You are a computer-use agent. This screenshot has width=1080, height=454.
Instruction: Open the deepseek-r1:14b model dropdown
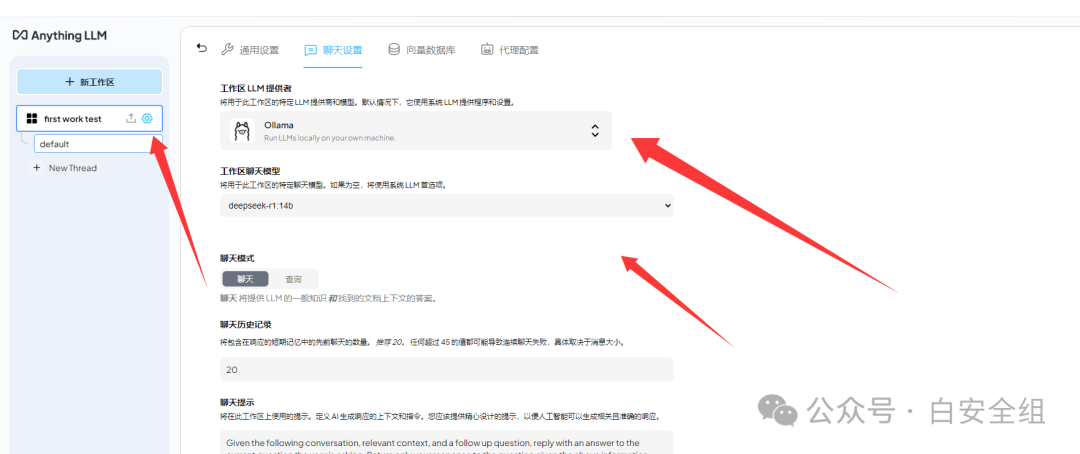(446, 205)
